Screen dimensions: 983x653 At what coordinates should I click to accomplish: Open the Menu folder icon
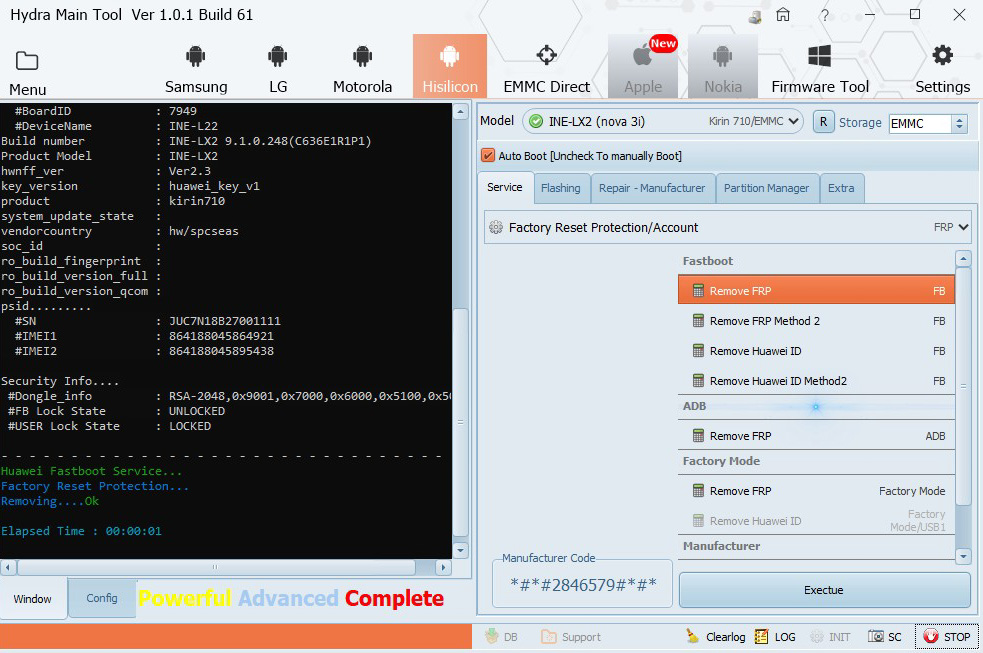click(x=27, y=62)
